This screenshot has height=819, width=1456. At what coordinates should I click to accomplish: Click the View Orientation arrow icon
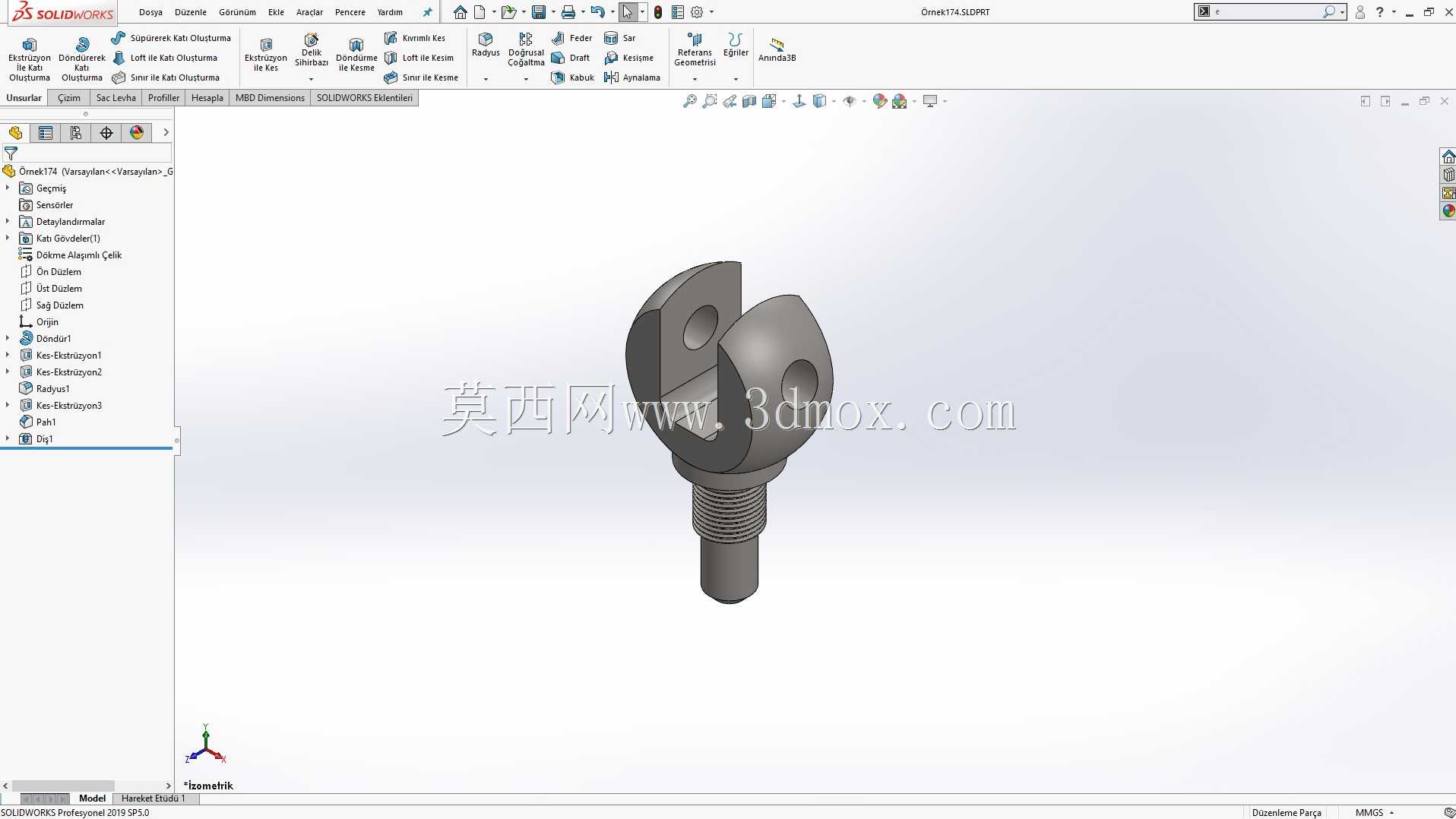click(799, 101)
